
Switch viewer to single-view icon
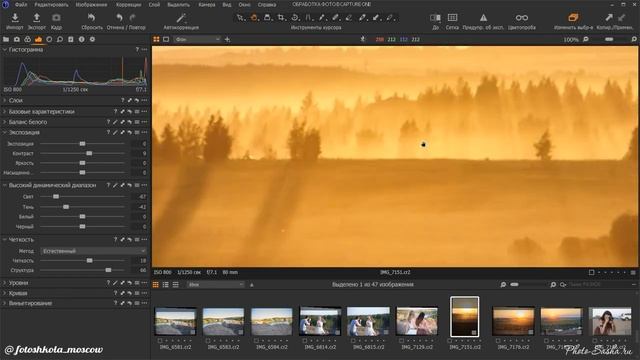pyautogui.click(x=166, y=40)
